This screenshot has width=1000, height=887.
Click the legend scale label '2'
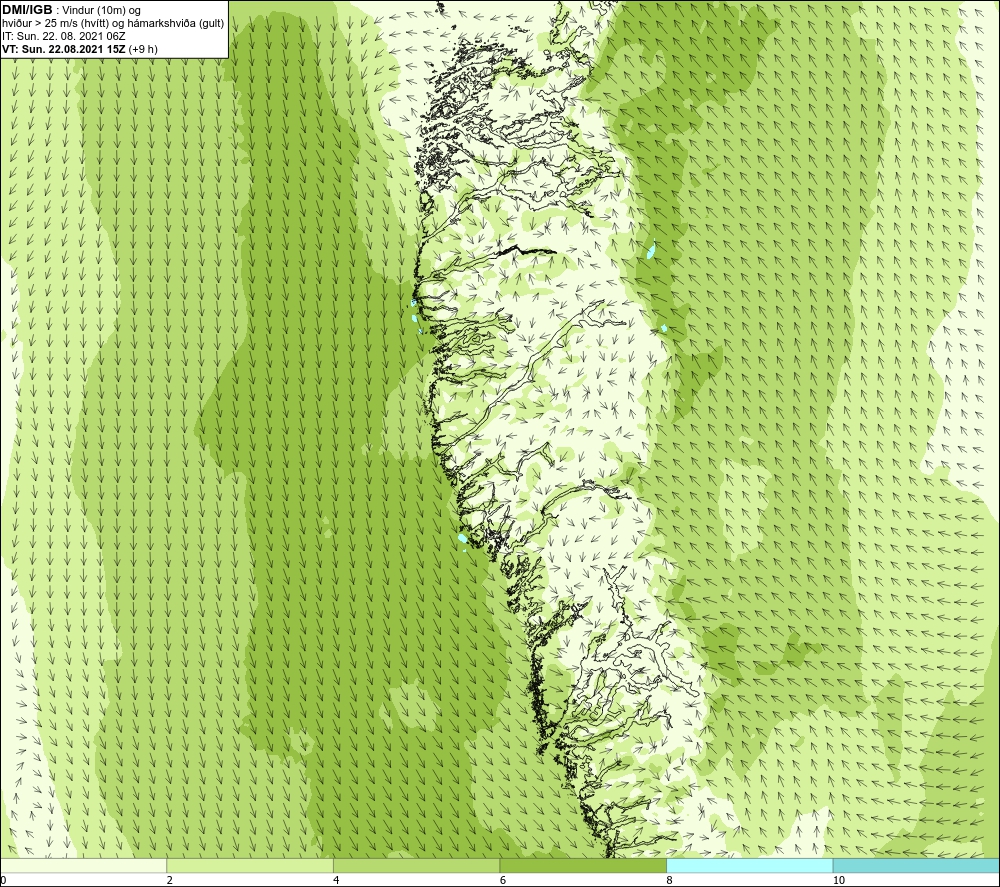[x=170, y=880]
